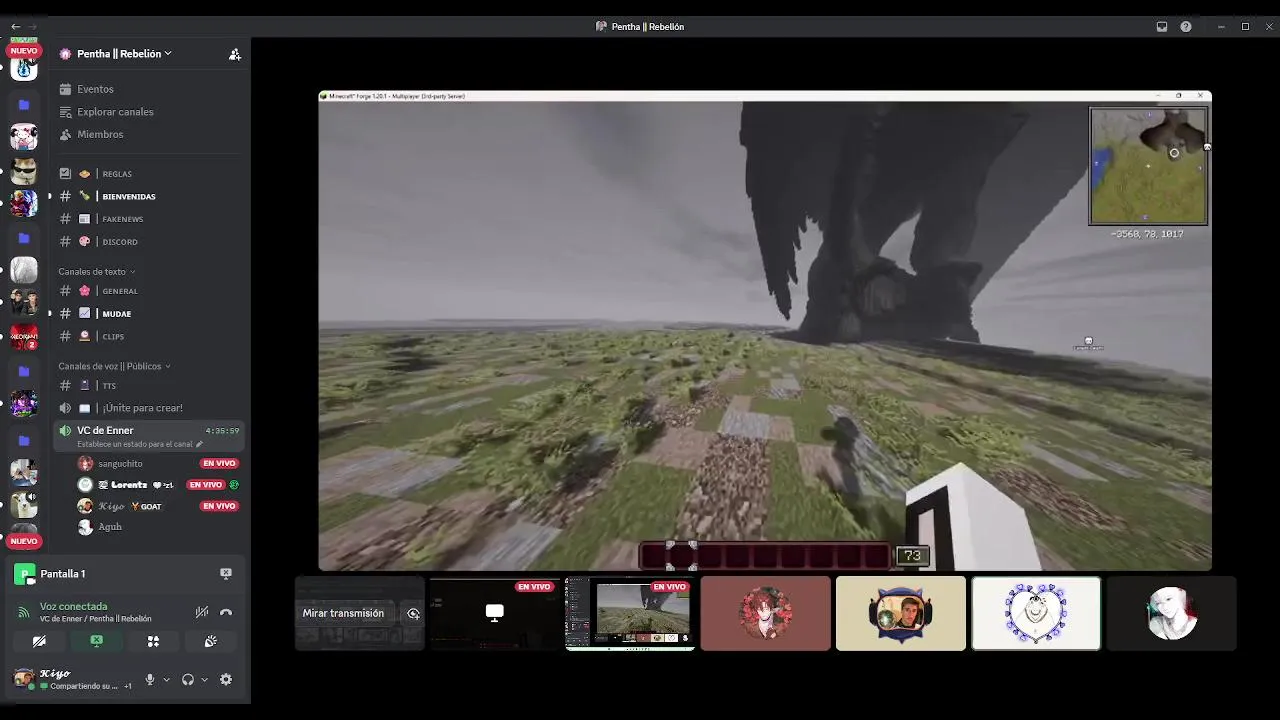The width and height of the screenshot is (1280, 720).
Task: Toggle the camera on in voice panel
Action: point(39,642)
